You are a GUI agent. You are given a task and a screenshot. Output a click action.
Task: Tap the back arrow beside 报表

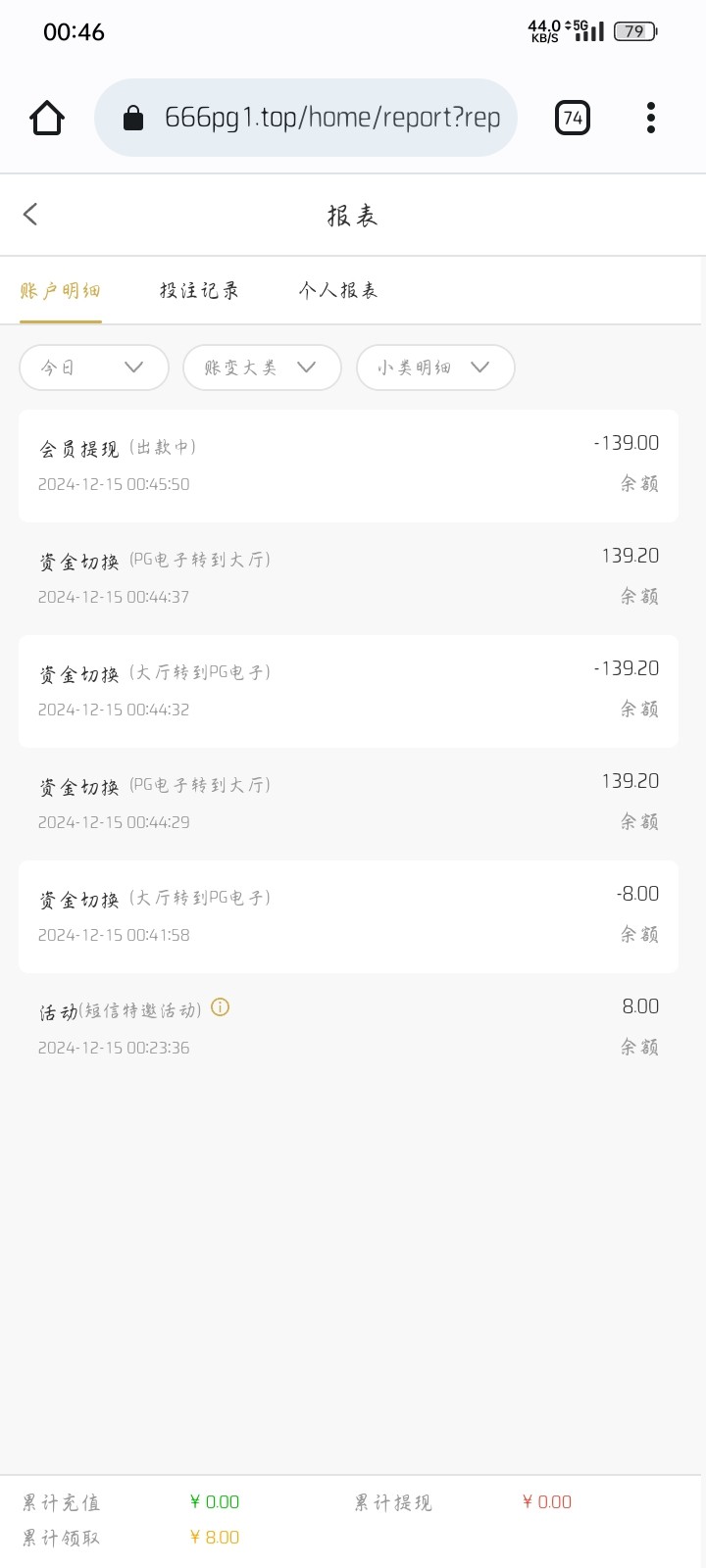[x=31, y=215]
